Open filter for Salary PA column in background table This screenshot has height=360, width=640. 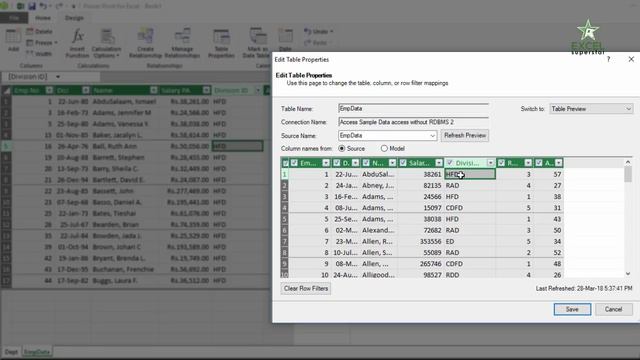(x=206, y=90)
